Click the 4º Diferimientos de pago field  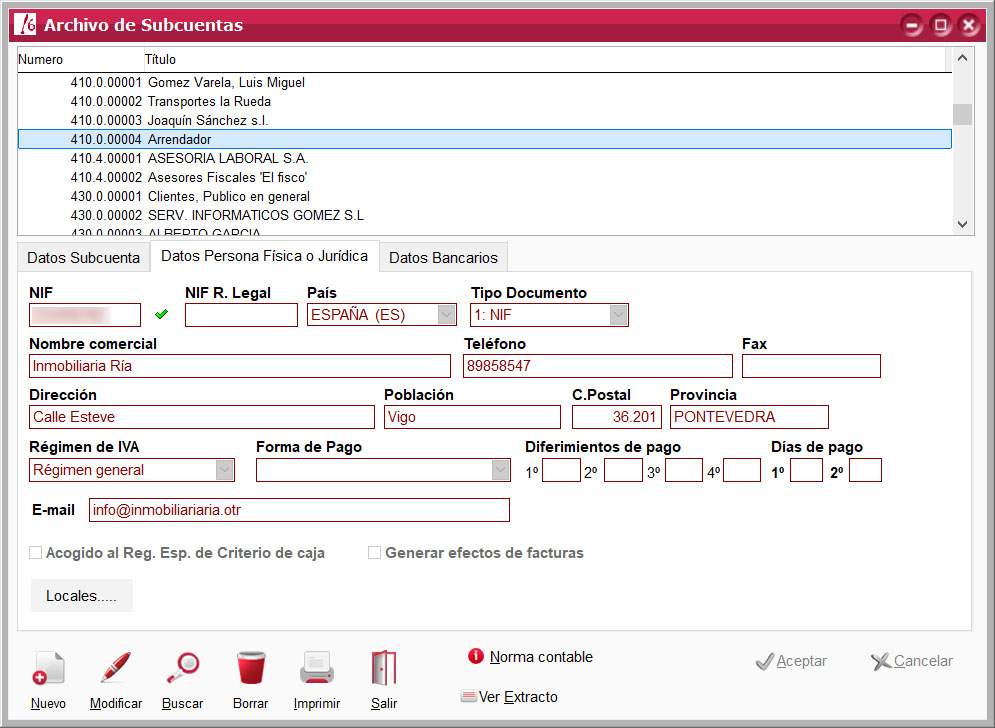tap(742, 470)
